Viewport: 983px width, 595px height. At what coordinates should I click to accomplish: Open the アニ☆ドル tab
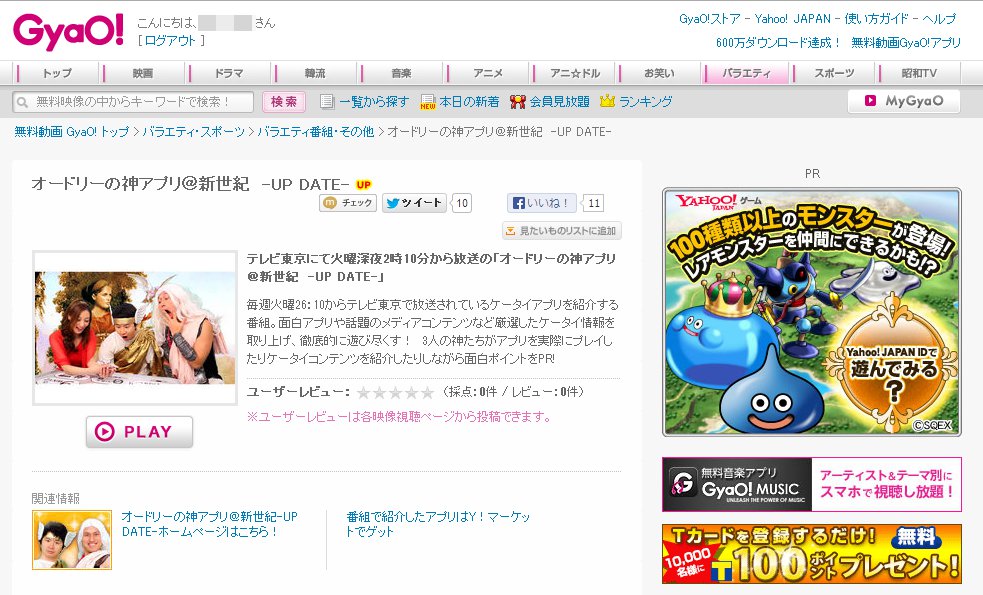tap(574, 73)
